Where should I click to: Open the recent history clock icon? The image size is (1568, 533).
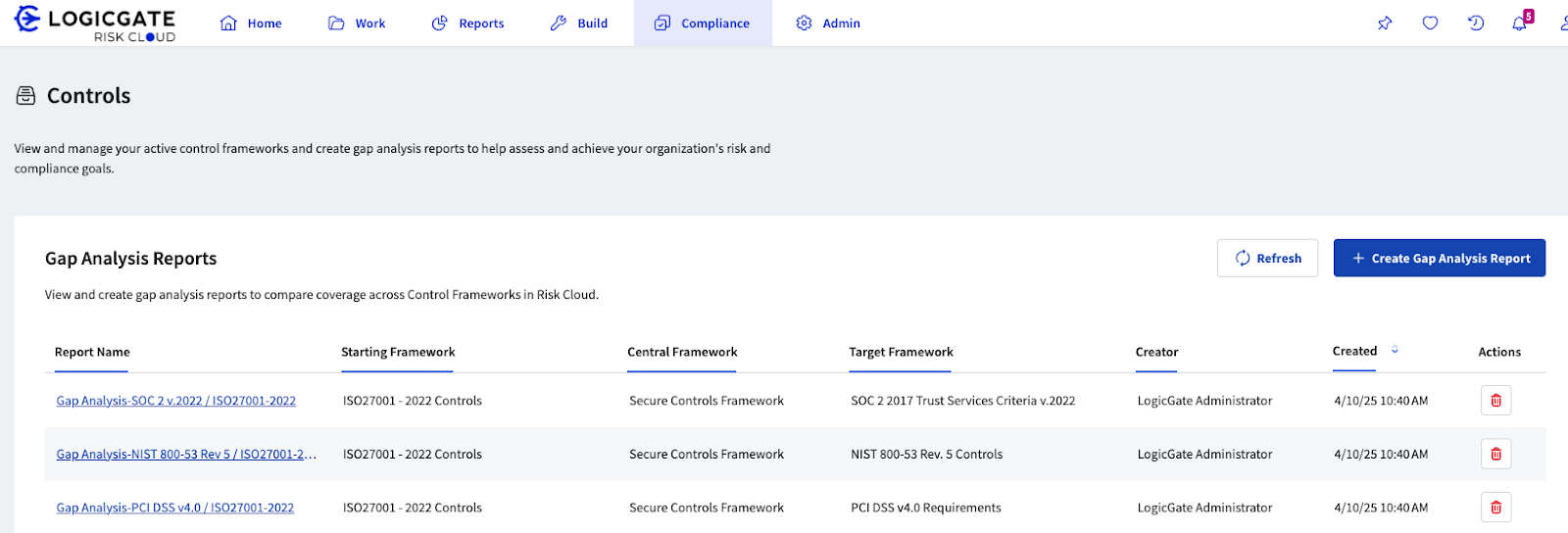coord(1476,24)
